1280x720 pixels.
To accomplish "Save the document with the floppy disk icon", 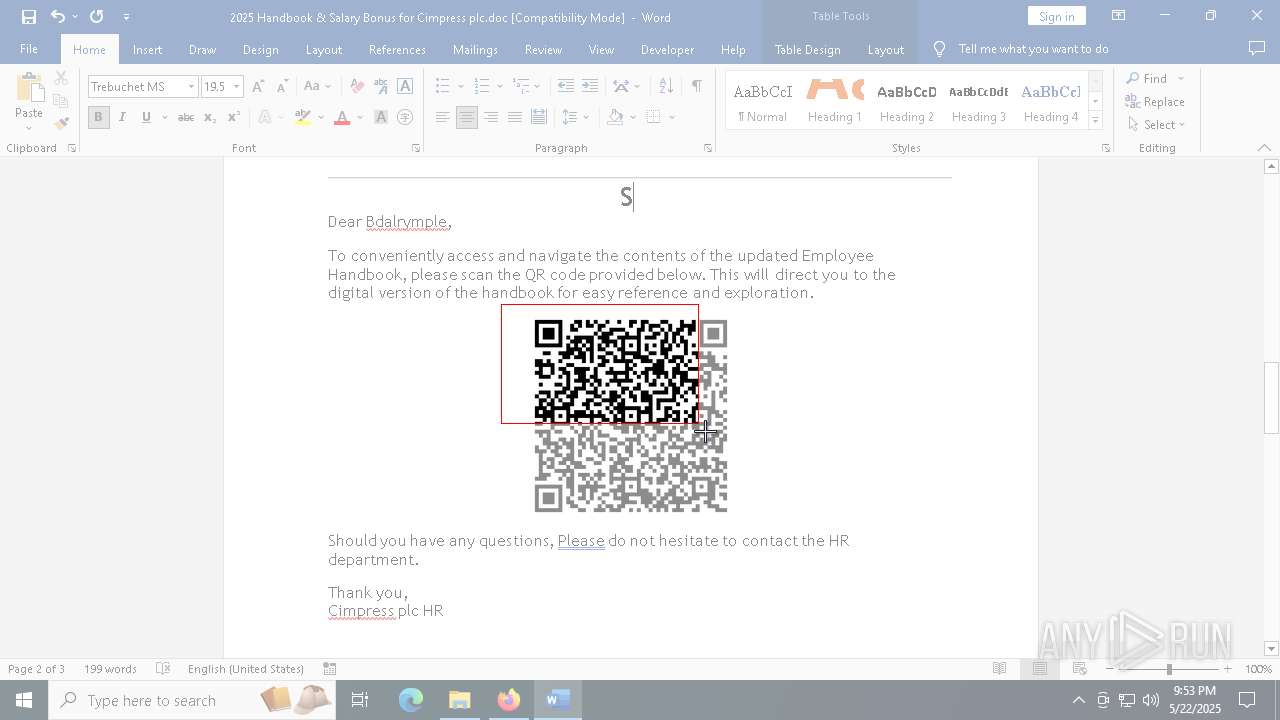I will coord(29,17).
